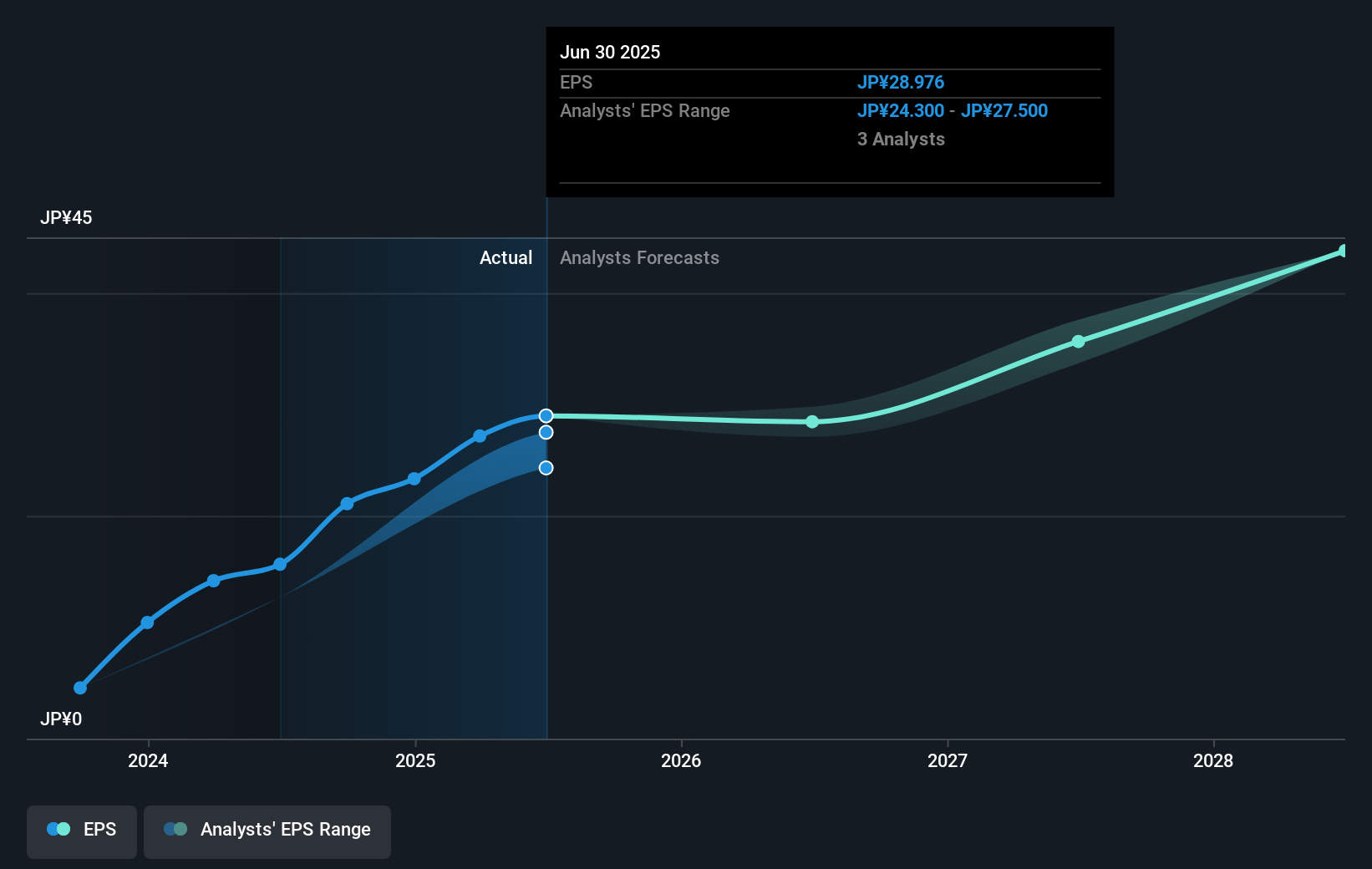Click the Analysts' EPS Range legend dot
Image resolution: width=1372 pixels, height=869 pixels.
coord(175,828)
